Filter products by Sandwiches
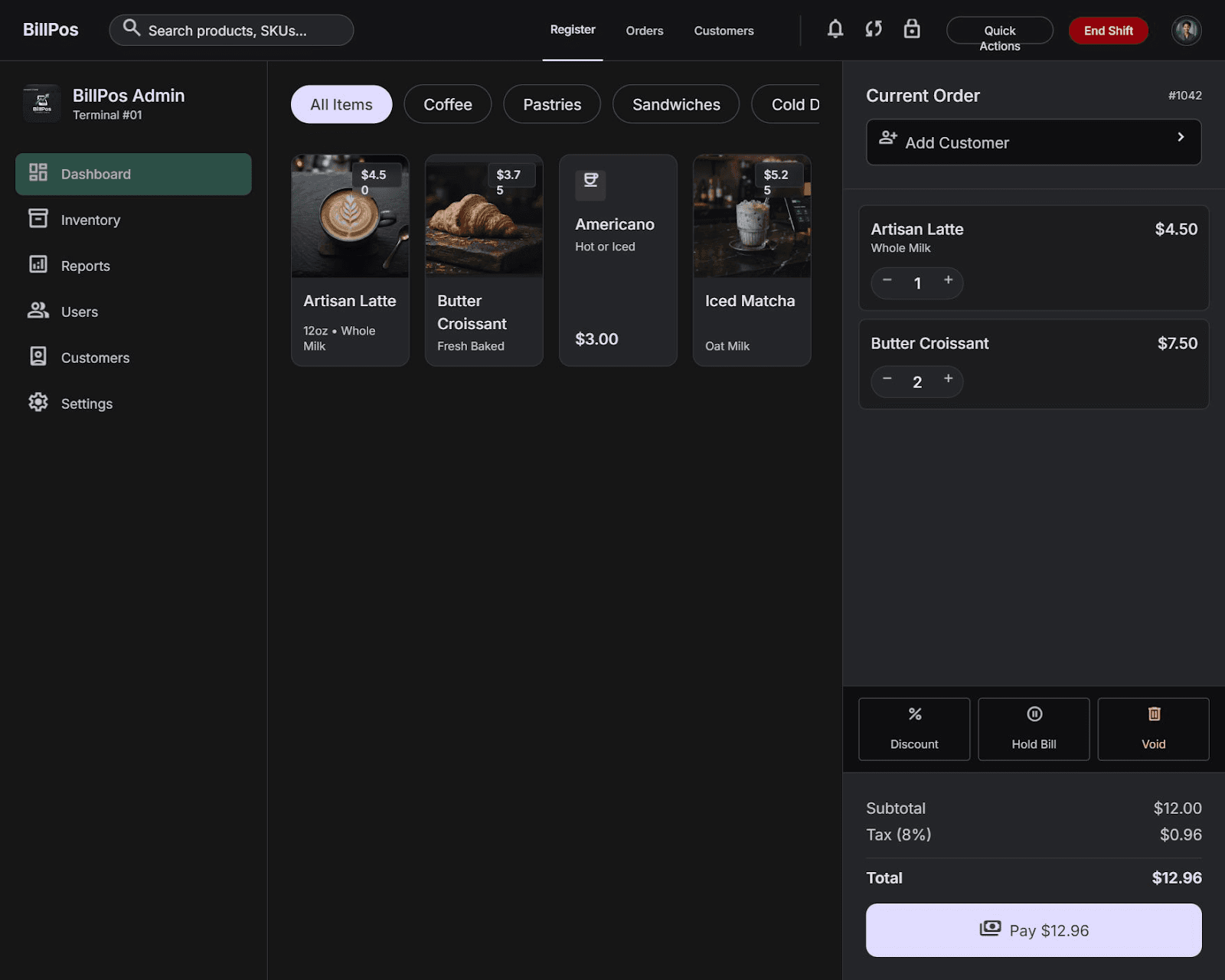1225x980 pixels. click(x=676, y=104)
